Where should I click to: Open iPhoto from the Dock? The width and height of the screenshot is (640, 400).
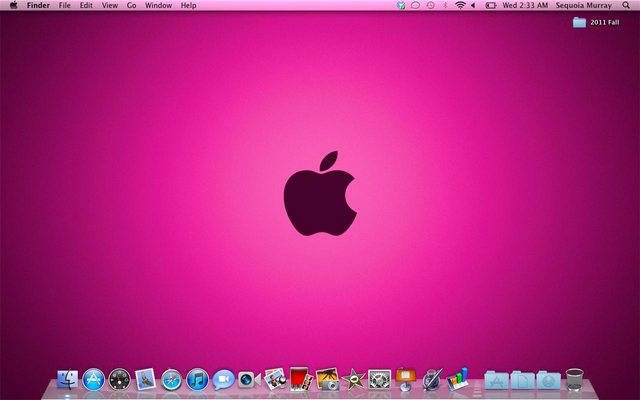tap(327, 379)
